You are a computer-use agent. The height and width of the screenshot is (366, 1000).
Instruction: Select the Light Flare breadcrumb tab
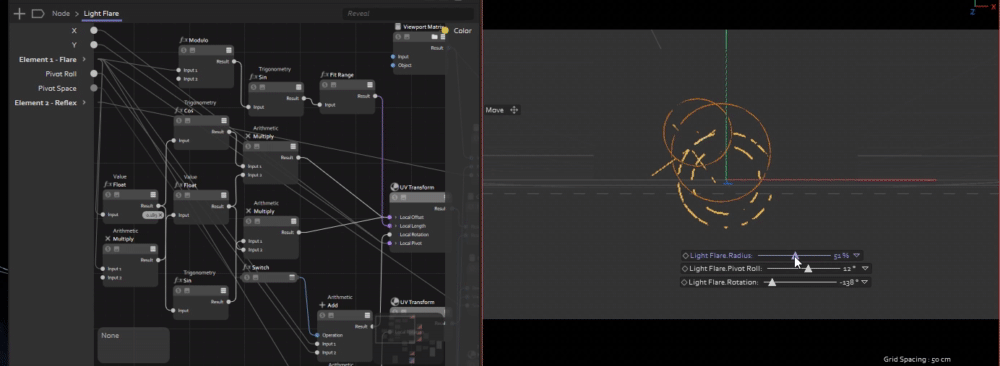click(101, 13)
